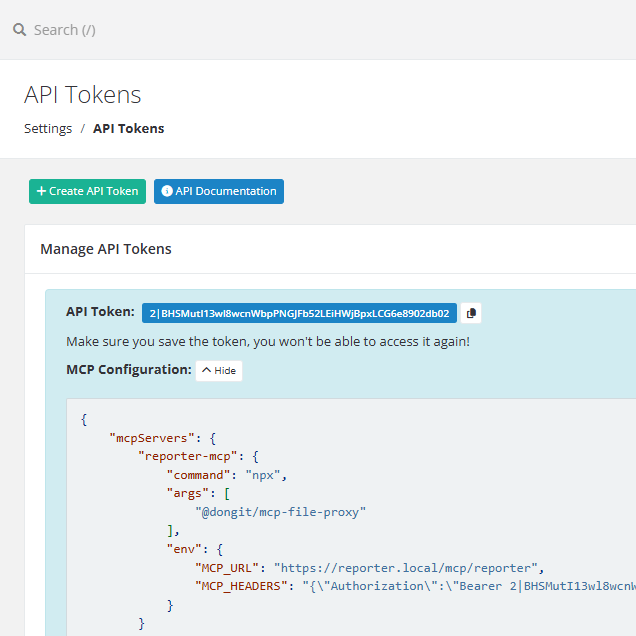Open the Settings breadcrumb link
This screenshot has width=636, height=636.
[48, 129]
